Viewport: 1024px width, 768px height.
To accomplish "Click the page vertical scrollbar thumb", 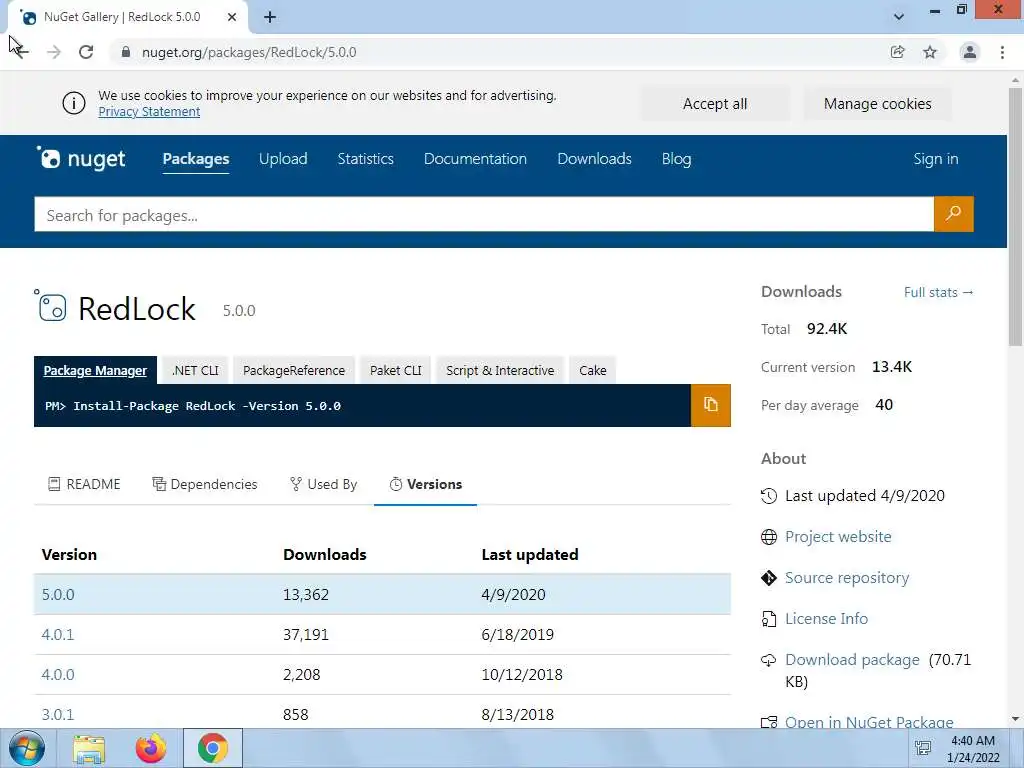I will [x=1016, y=216].
